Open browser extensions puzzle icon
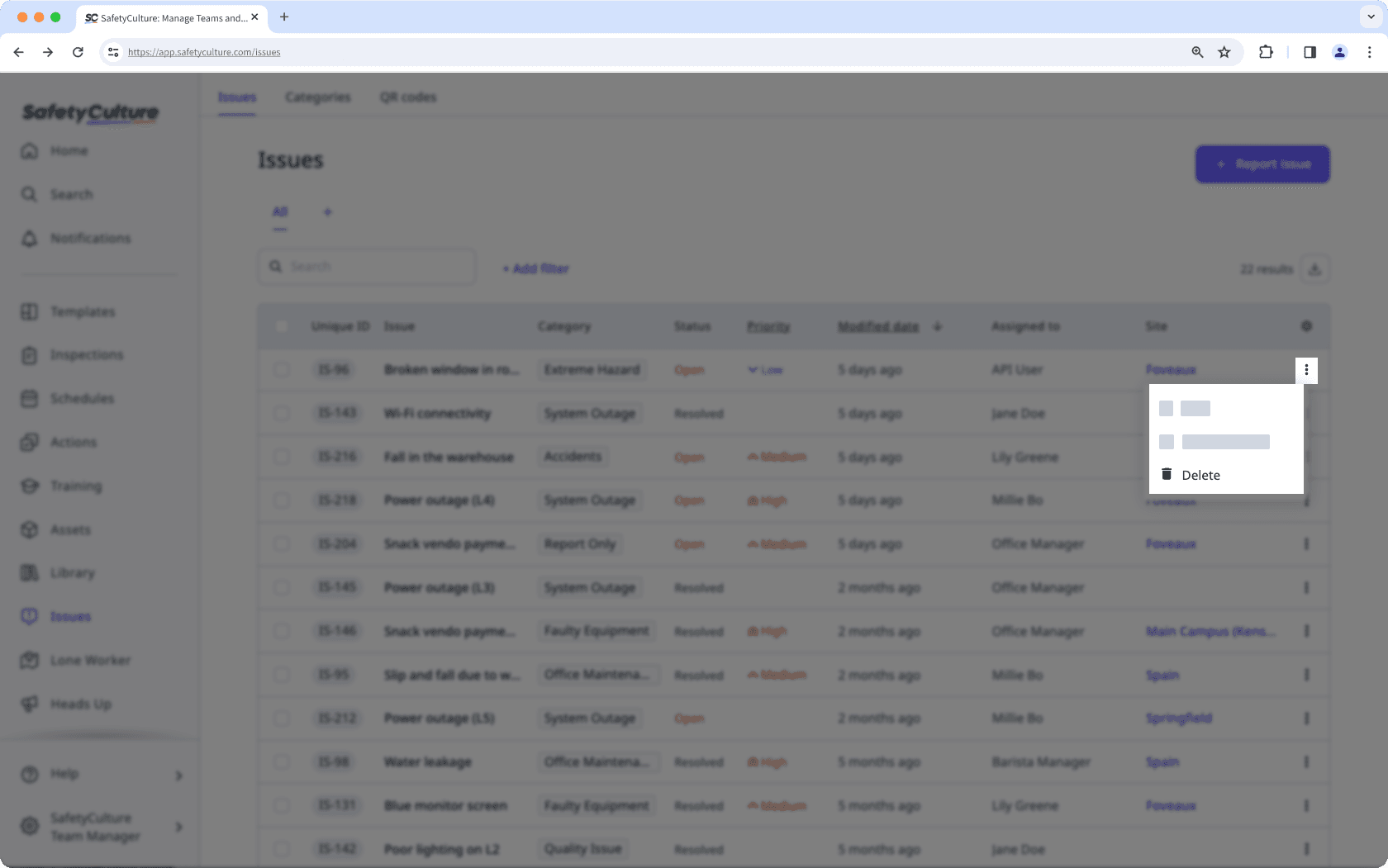1388x868 pixels. [x=1266, y=52]
